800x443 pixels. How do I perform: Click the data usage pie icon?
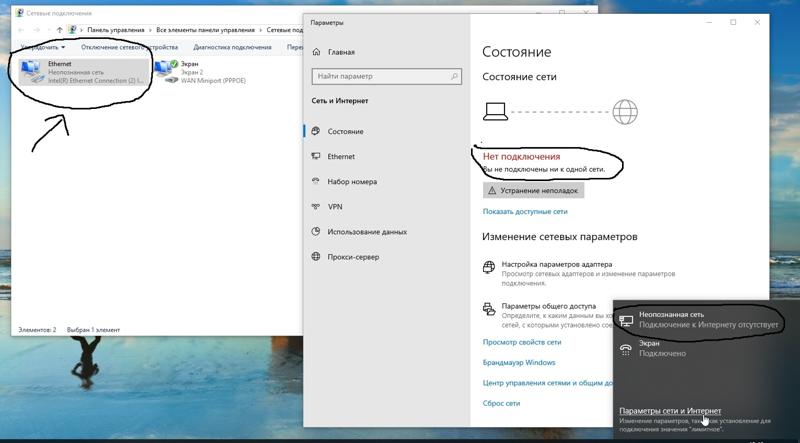(x=316, y=231)
